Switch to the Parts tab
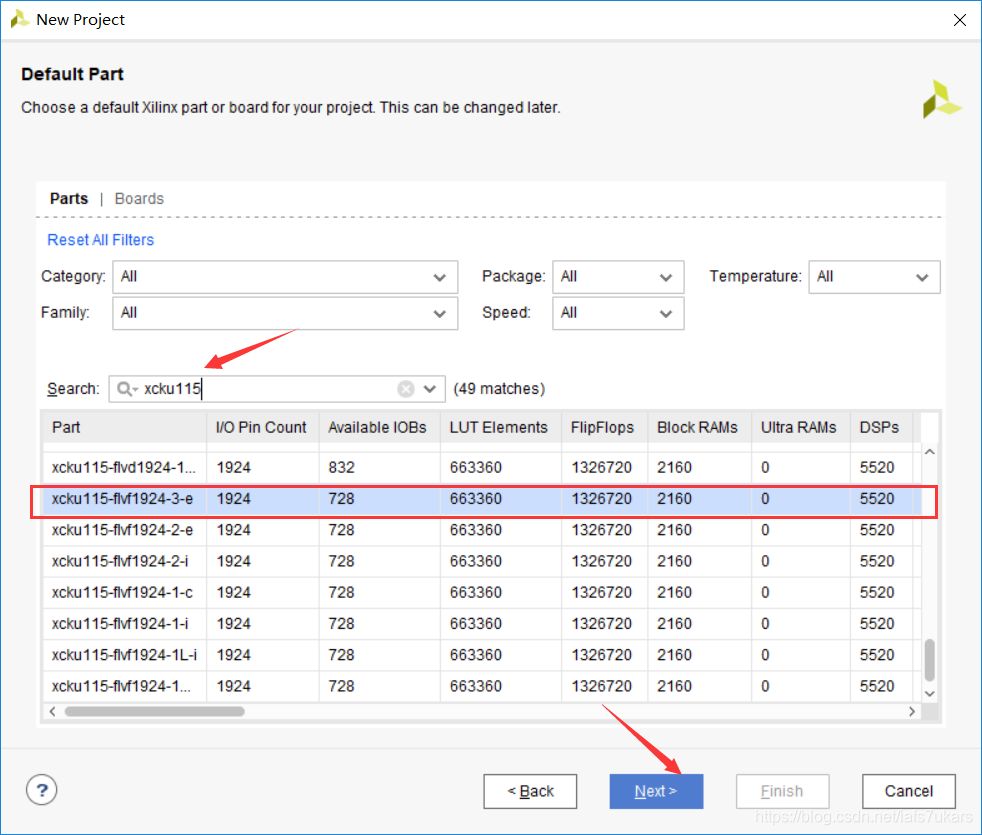Screen dimensions: 982x835 (69, 199)
